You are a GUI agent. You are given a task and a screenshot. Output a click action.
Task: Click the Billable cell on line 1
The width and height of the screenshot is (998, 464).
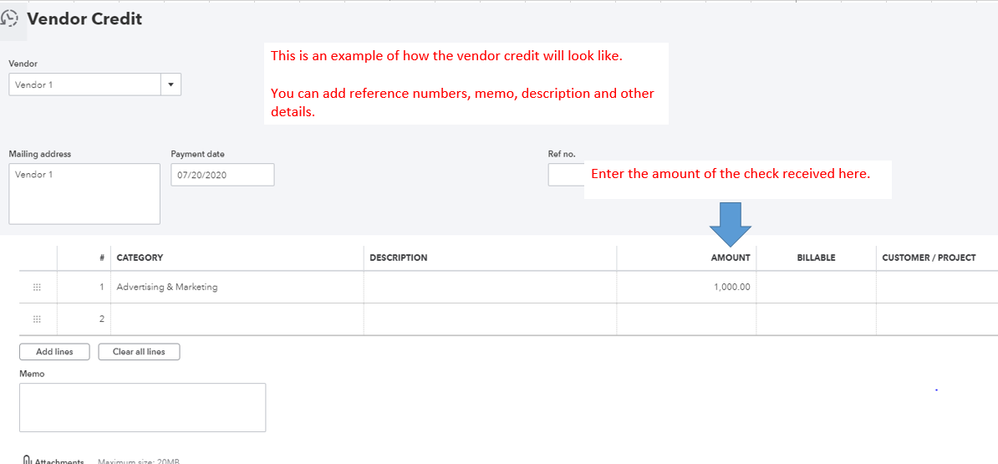click(x=816, y=287)
